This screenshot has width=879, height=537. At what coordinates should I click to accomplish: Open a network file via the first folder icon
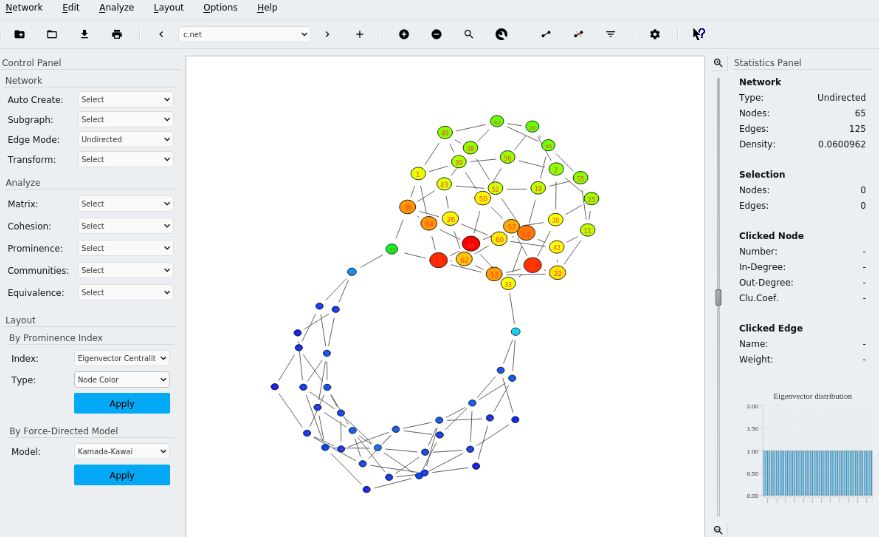19,34
